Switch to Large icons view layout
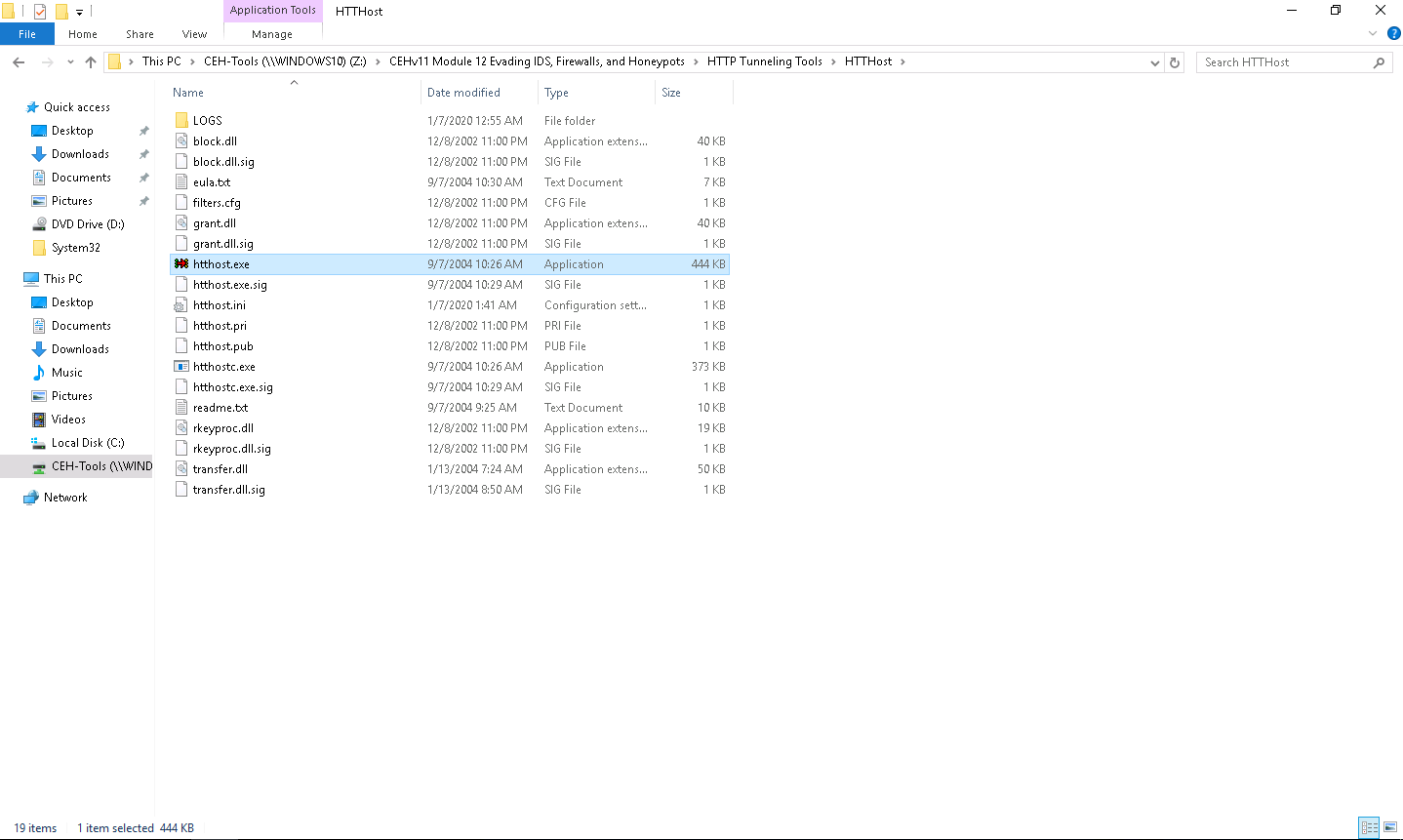This screenshot has height=840, width=1403. pyautogui.click(x=1390, y=827)
